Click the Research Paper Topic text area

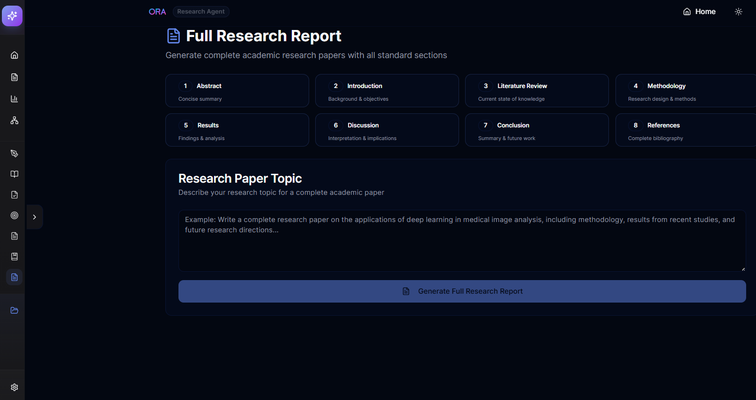click(462, 240)
